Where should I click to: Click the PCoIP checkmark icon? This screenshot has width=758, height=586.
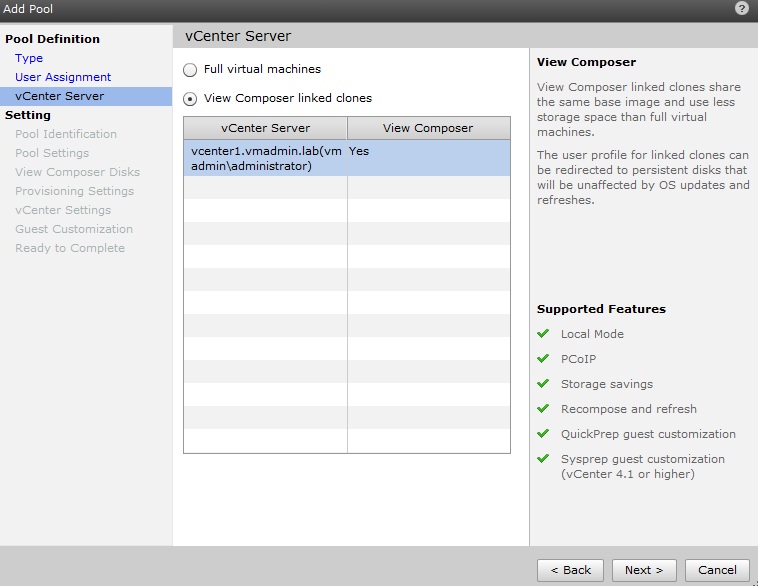(x=543, y=358)
